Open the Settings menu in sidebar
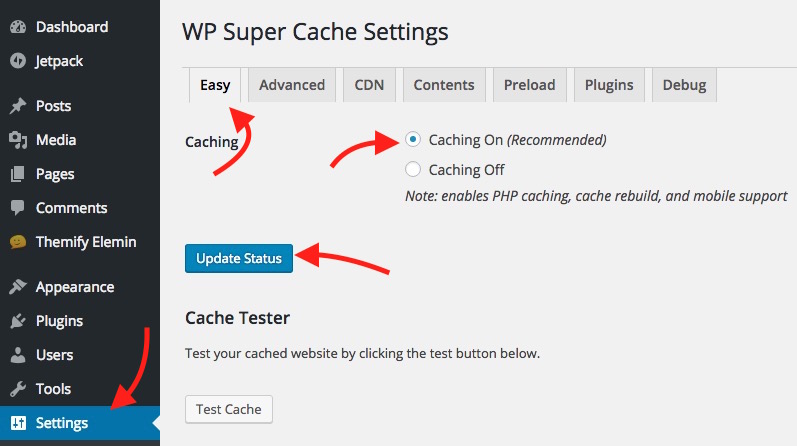This screenshot has width=797, height=446. [x=62, y=423]
